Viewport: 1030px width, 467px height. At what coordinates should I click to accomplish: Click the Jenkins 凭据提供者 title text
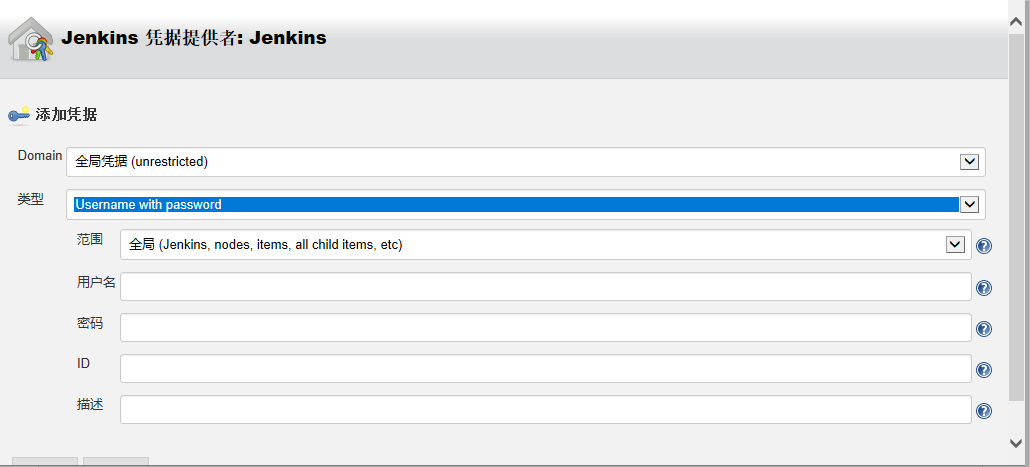coord(193,39)
